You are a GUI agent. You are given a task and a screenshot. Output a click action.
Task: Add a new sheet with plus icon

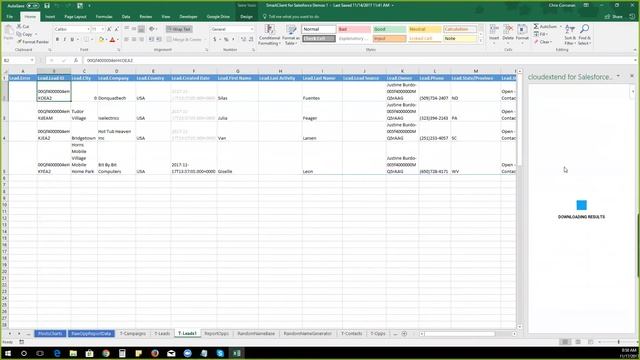pos(404,333)
